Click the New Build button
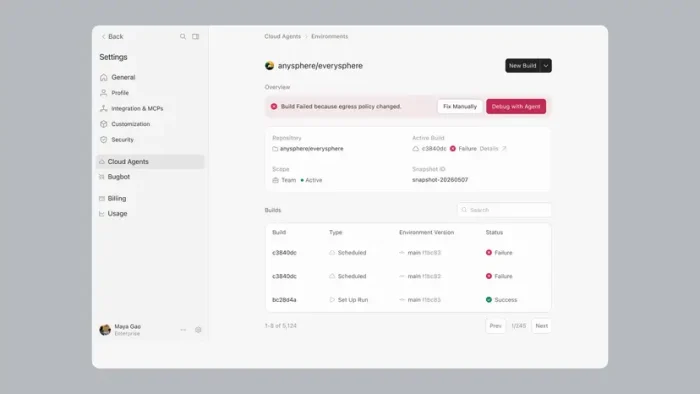Screen dimensions: 700x394 pos(522,66)
